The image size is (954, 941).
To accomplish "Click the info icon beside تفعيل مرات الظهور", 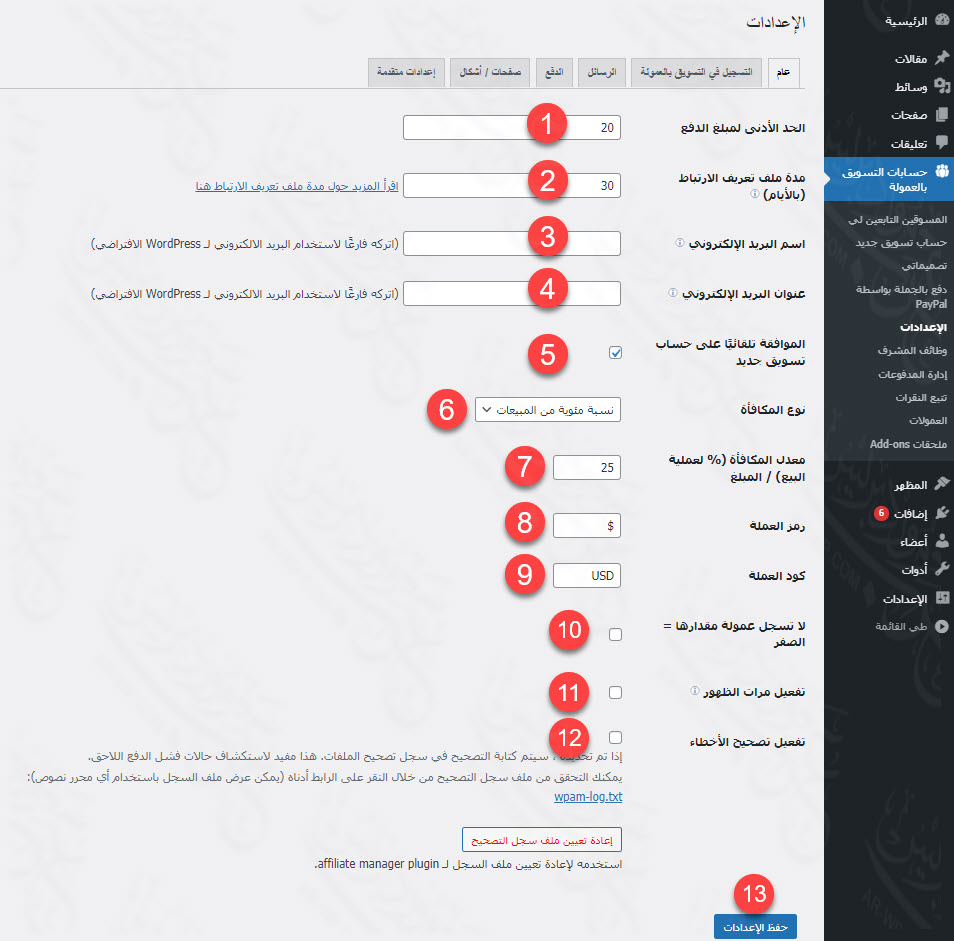I will [x=695, y=690].
